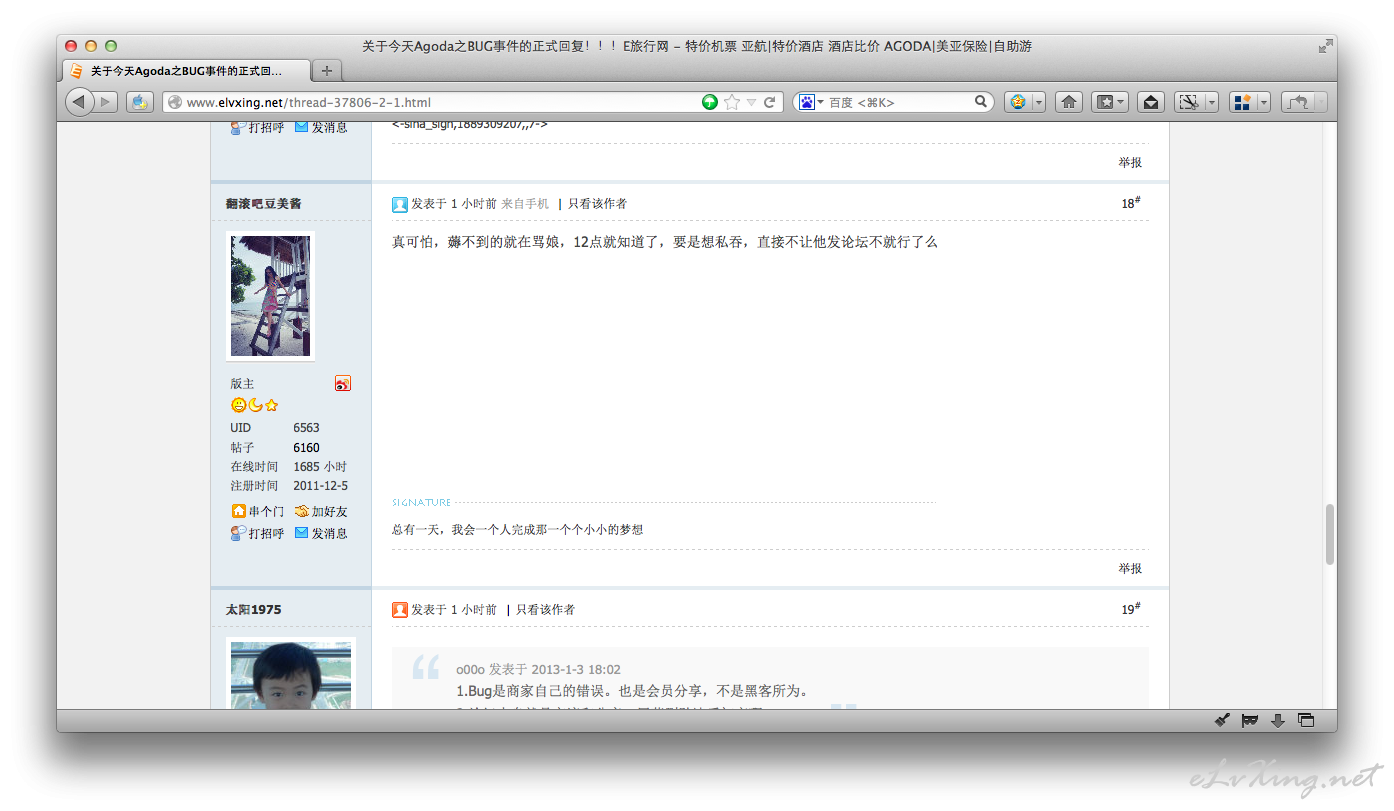Click the quoted header o00o 发表于 2013-1-3 18:02
The width and height of the screenshot is (1394, 811).
tap(538, 670)
